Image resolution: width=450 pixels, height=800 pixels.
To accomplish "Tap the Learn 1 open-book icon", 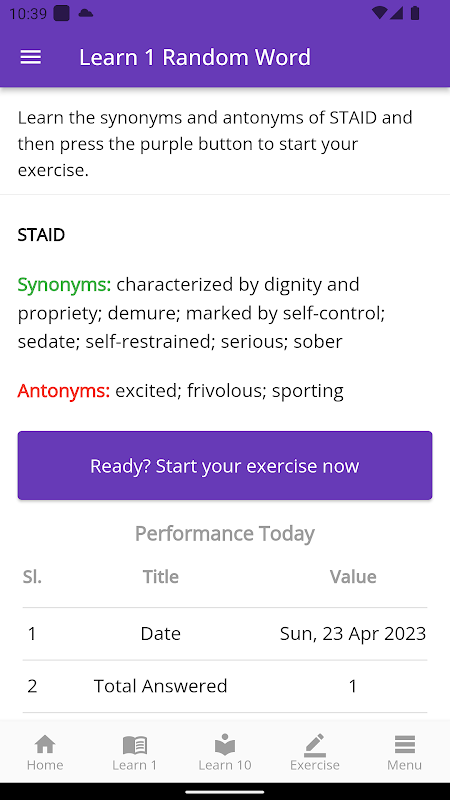I will pyautogui.click(x=135, y=745).
